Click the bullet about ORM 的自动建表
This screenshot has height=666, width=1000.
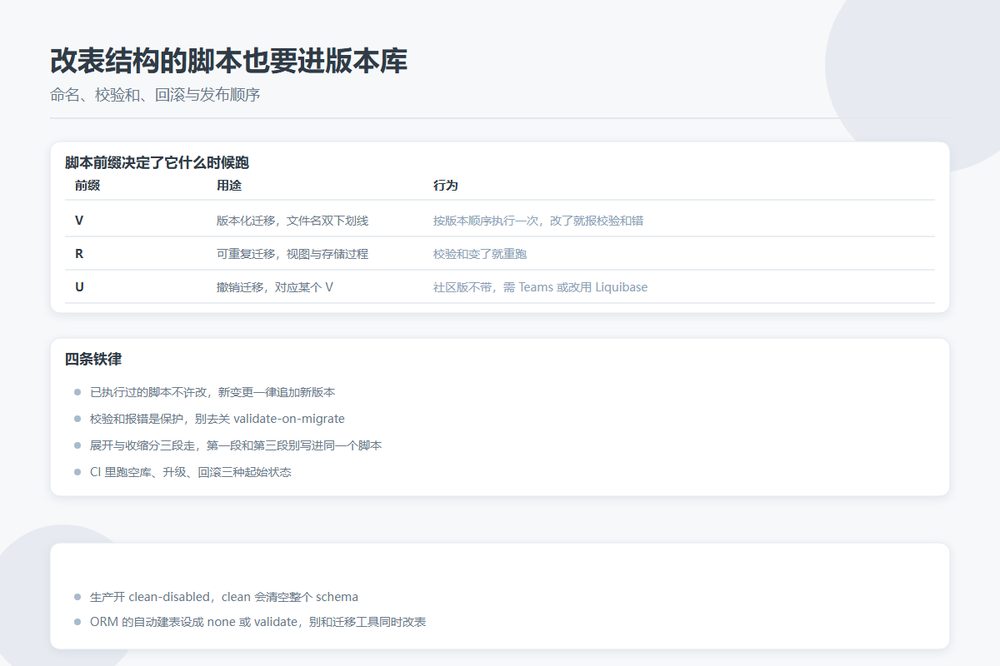click(x=258, y=622)
